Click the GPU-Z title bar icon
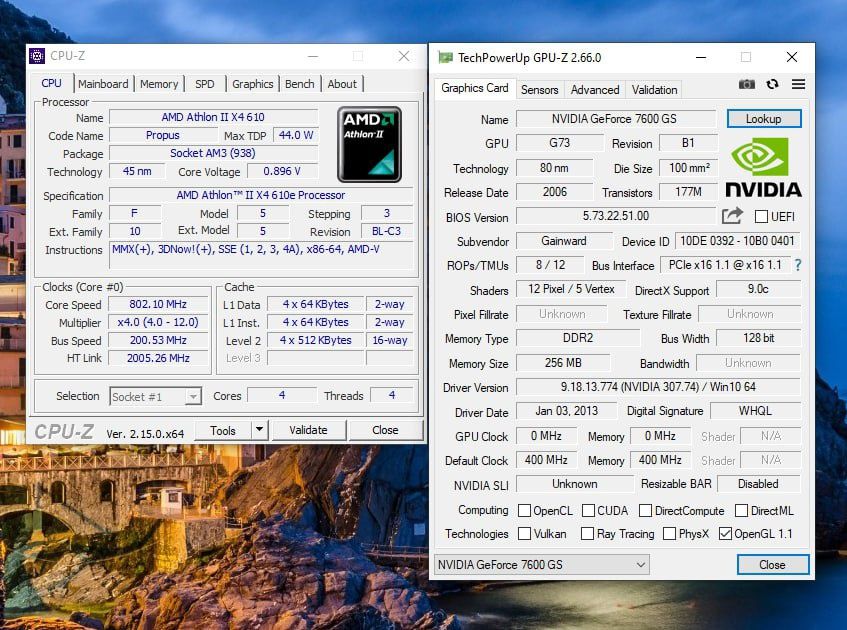 [x=445, y=57]
